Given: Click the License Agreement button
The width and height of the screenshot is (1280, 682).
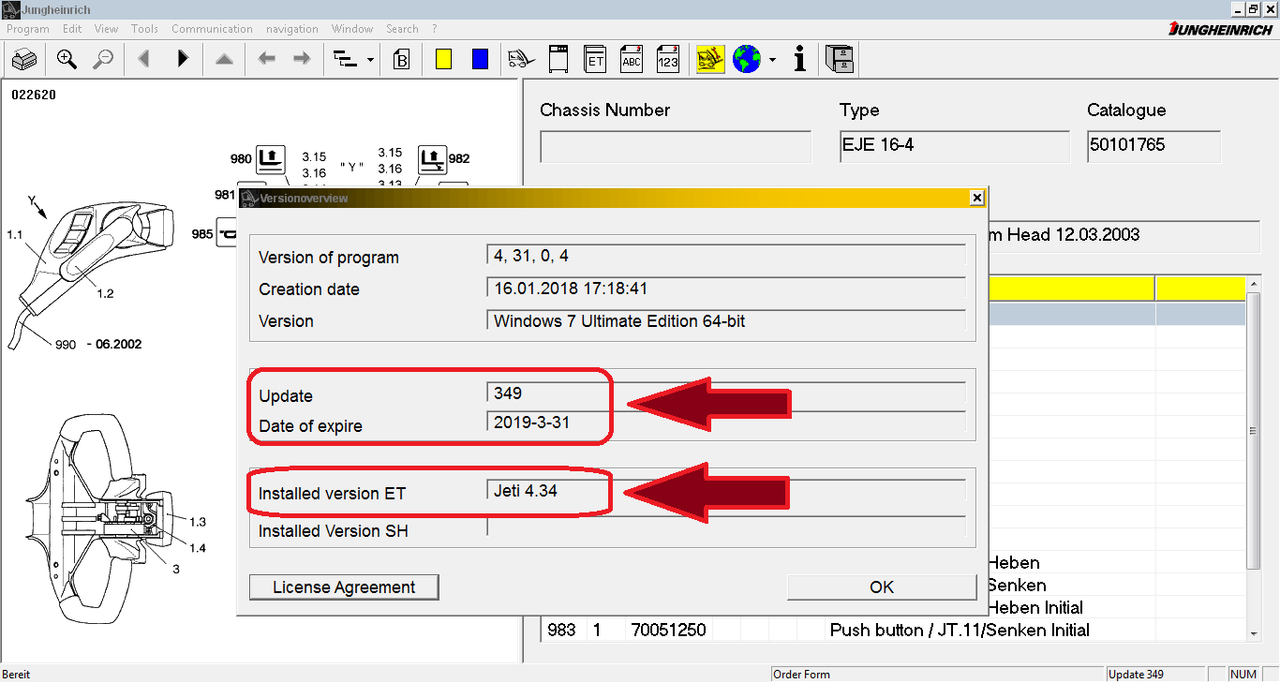Looking at the screenshot, I should point(344,587).
